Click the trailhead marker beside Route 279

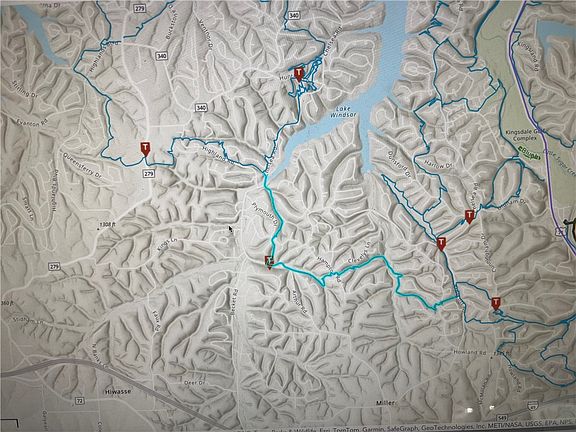click(145, 149)
